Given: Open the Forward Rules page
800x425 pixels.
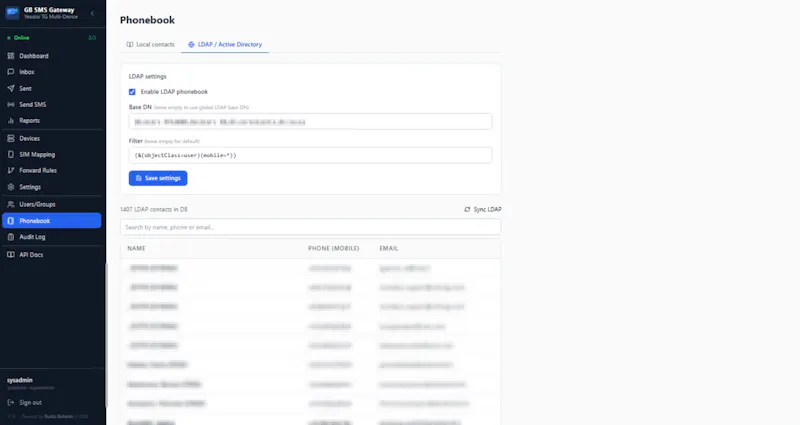Looking at the screenshot, I should pyautogui.click(x=53, y=170).
